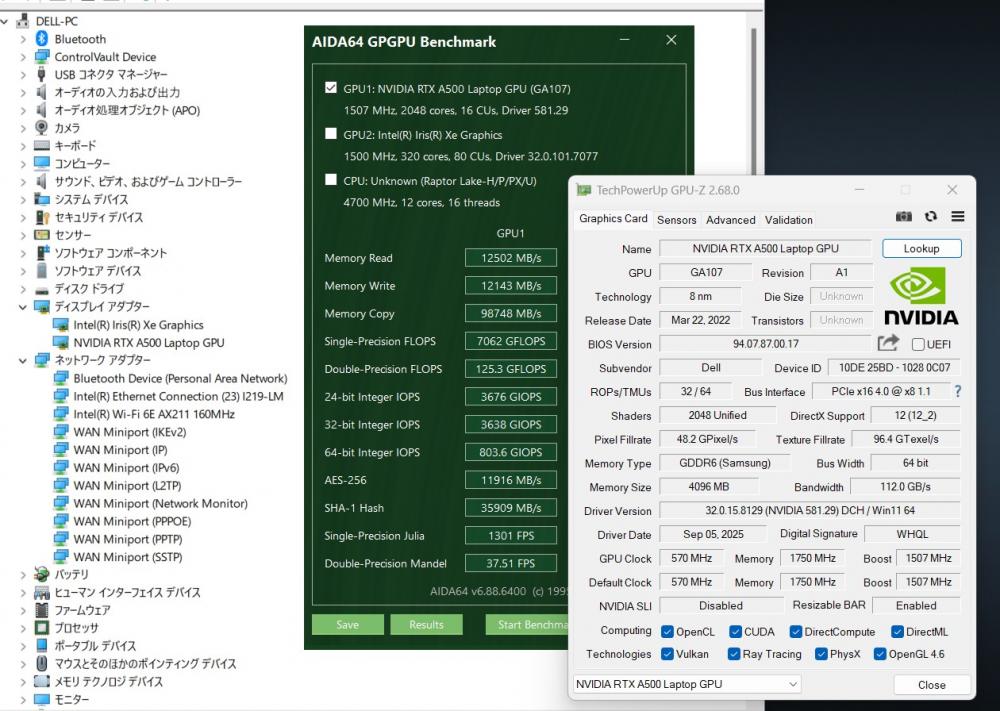Expand the コンピューター node
This screenshot has width=1000, height=711.
coord(23,164)
